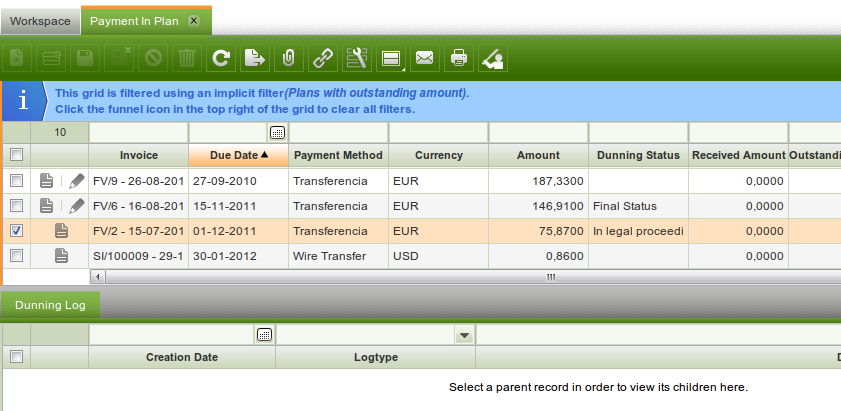Check the FV/6 row checkbox
Image resolution: width=841 pixels, height=411 pixels.
(17, 206)
